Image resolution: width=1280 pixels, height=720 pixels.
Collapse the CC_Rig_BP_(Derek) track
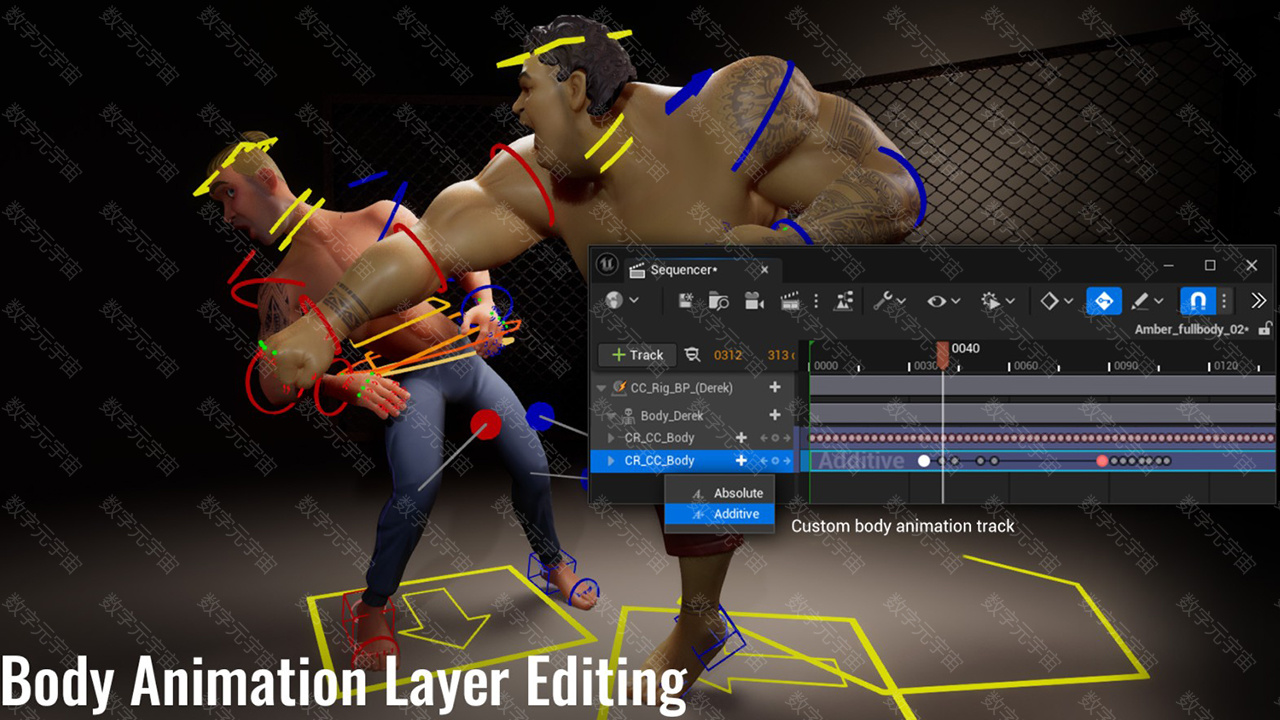click(x=601, y=388)
